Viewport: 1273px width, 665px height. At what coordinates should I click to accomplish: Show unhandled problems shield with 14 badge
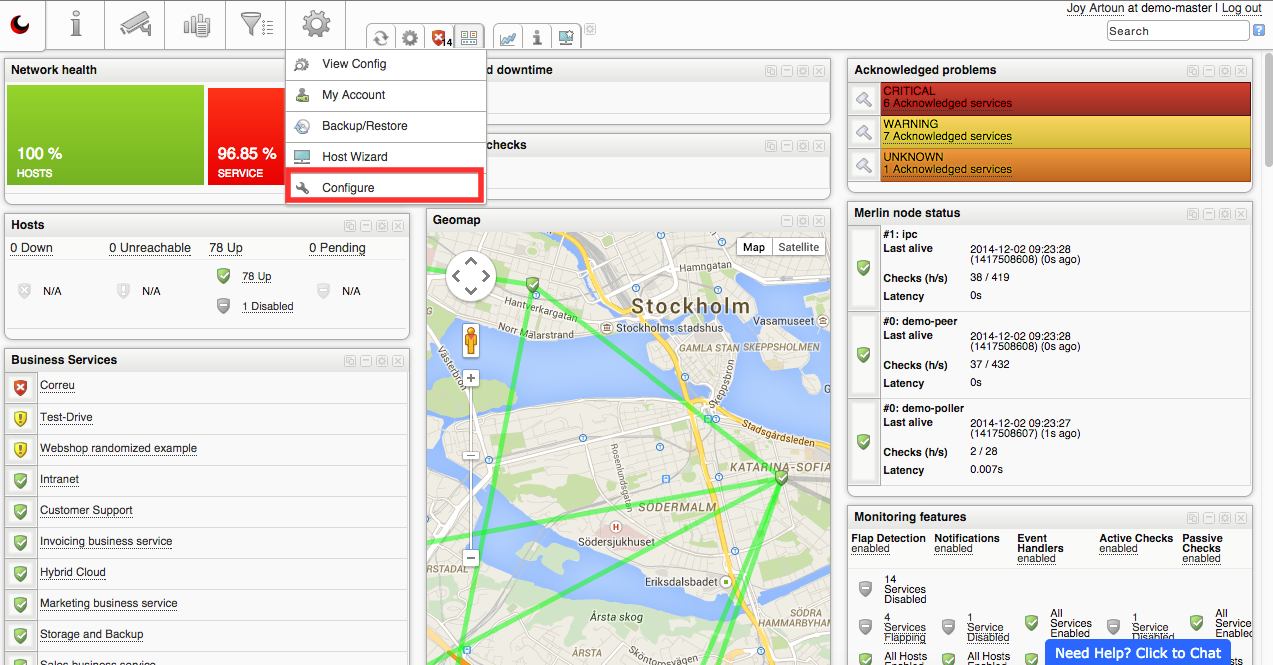(441, 38)
